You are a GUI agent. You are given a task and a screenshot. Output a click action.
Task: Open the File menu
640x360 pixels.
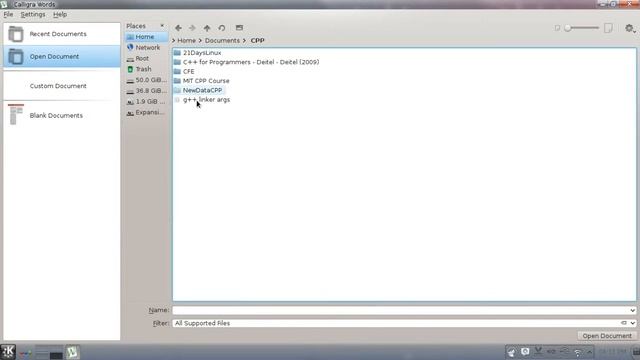[8, 14]
